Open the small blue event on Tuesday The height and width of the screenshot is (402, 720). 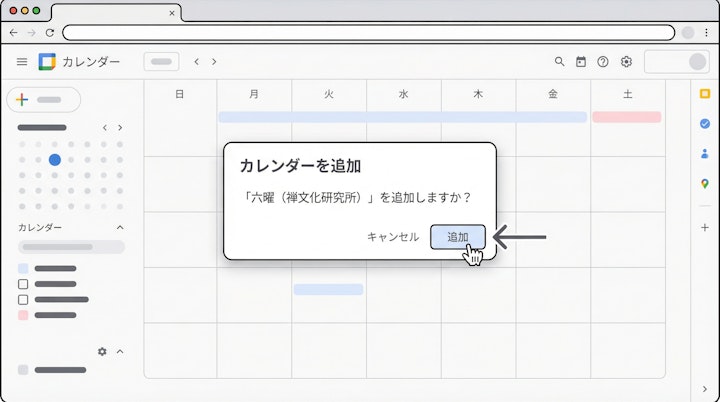[328, 289]
